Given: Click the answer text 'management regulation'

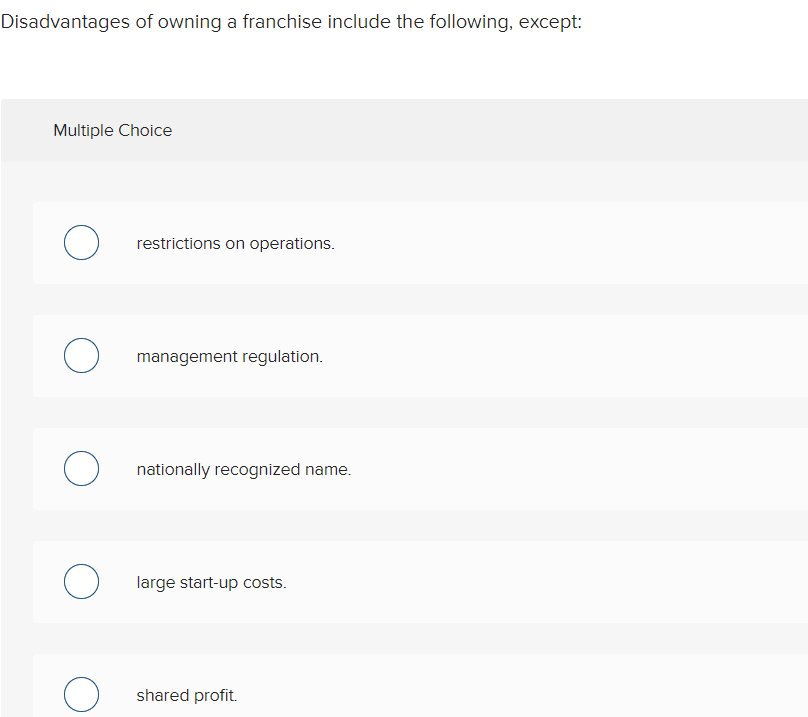Looking at the screenshot, I should coord(229,356).
